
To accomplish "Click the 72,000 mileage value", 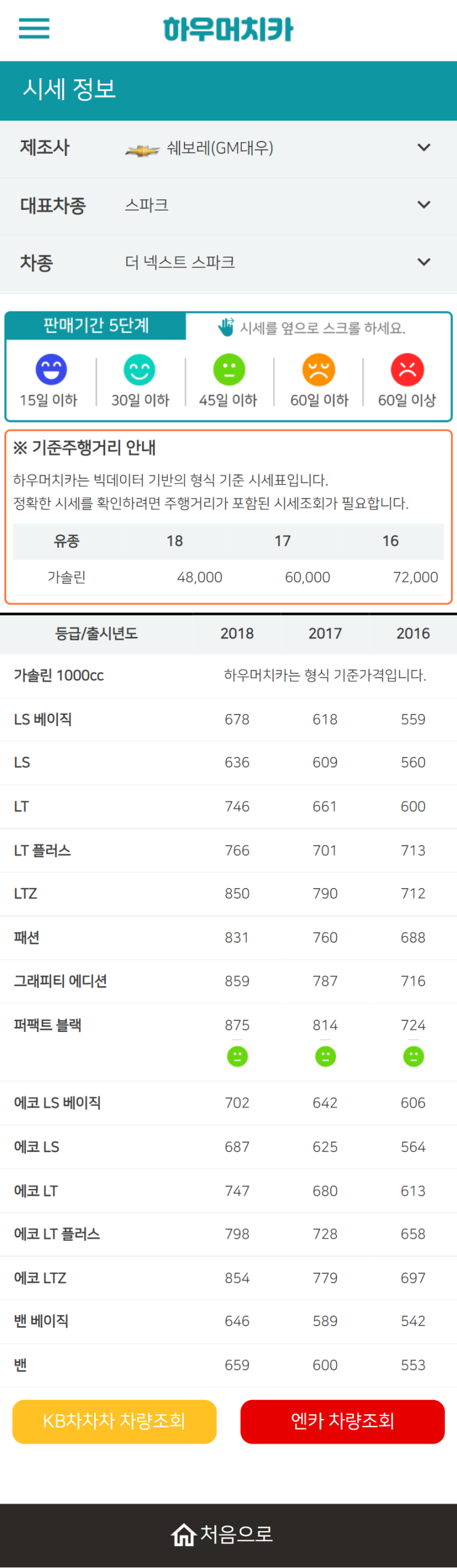I will 416,577.
